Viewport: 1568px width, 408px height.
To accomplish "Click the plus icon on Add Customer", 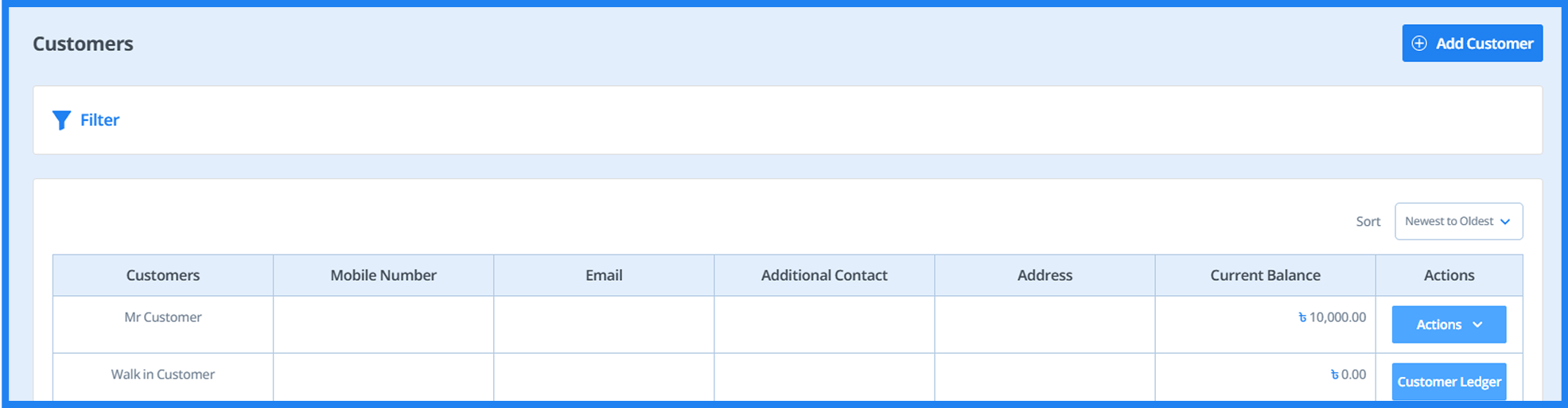I will 1418,44.
